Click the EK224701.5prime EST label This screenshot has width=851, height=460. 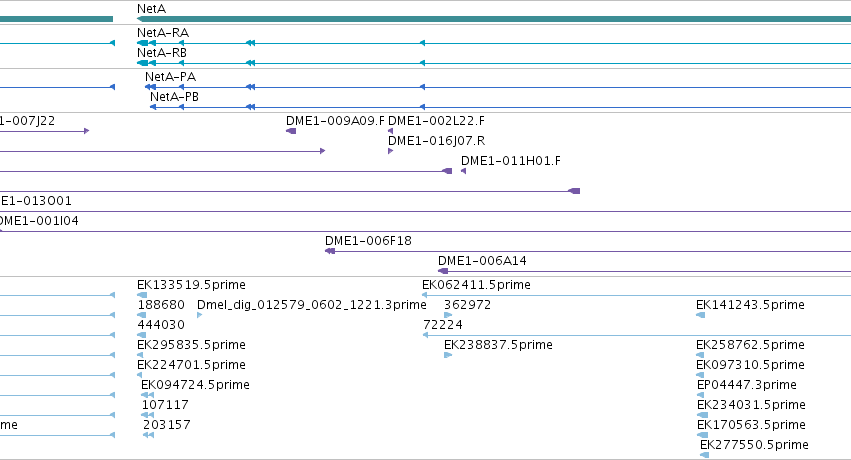[x=191, y=365]
